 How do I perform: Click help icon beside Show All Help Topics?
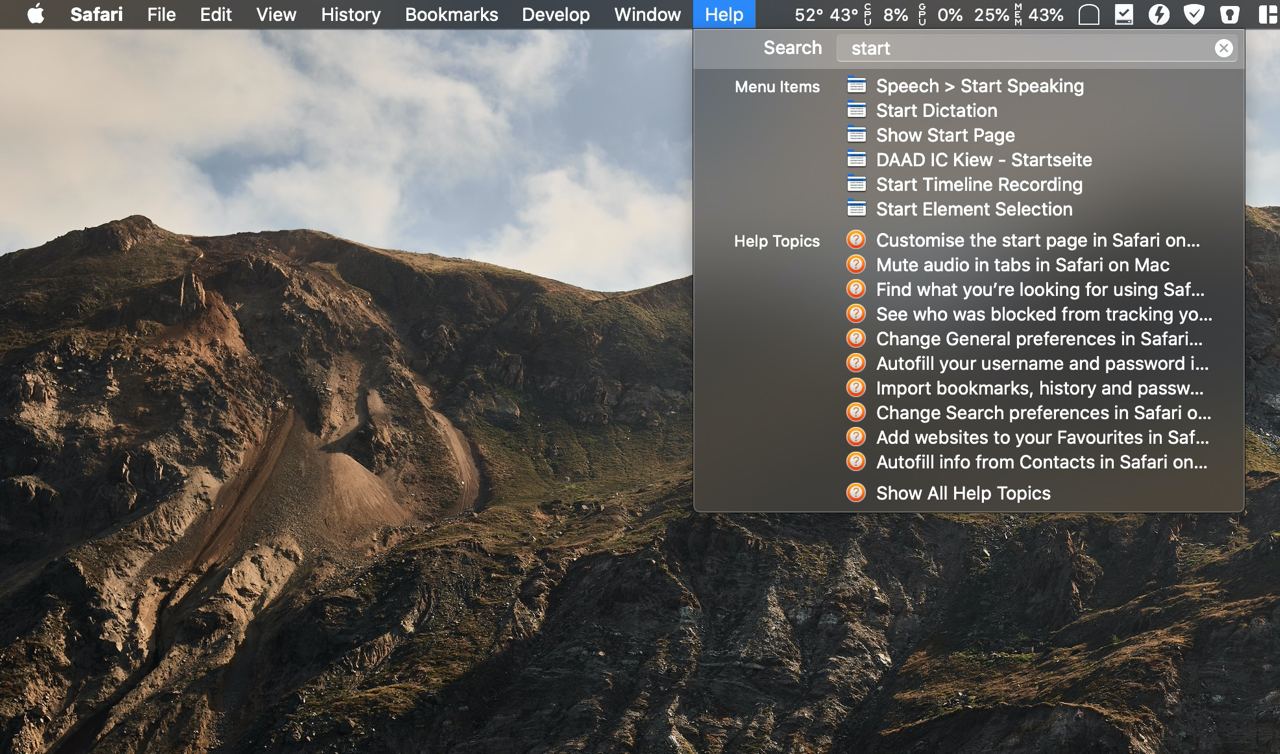856,492
